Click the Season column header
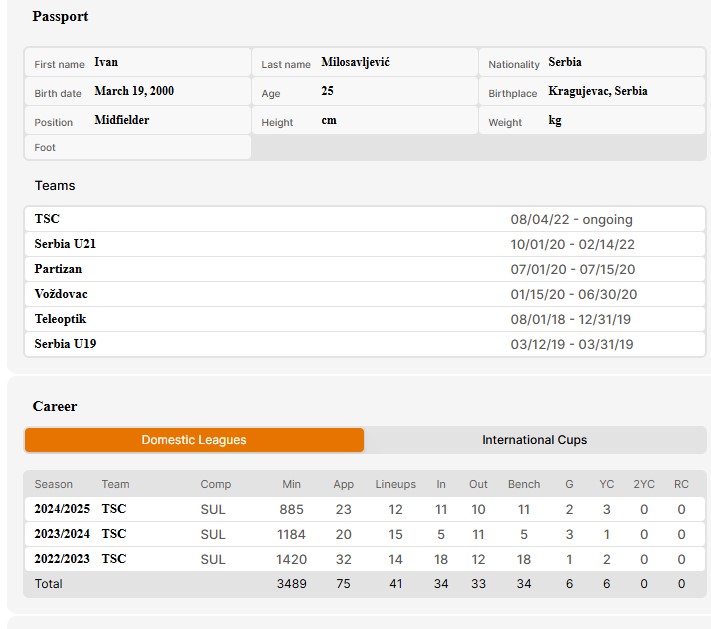 click(54, 484)
